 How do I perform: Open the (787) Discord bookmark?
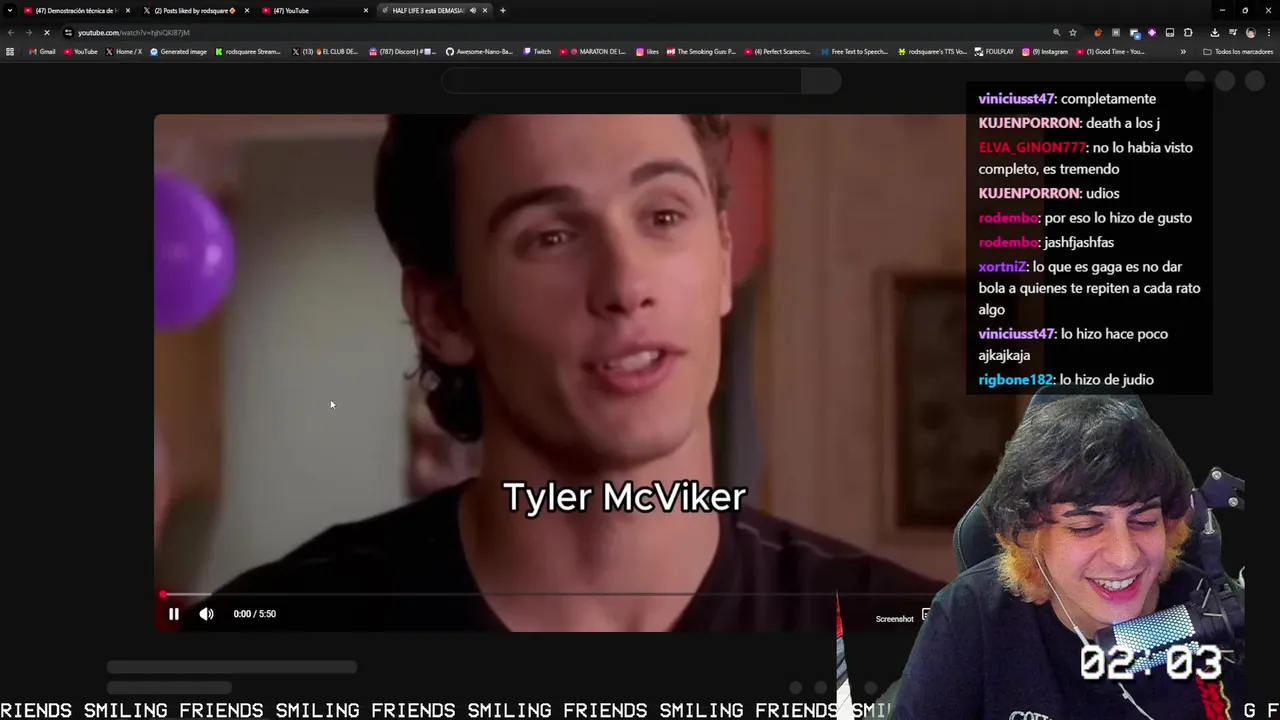click(x=402, y=51)
